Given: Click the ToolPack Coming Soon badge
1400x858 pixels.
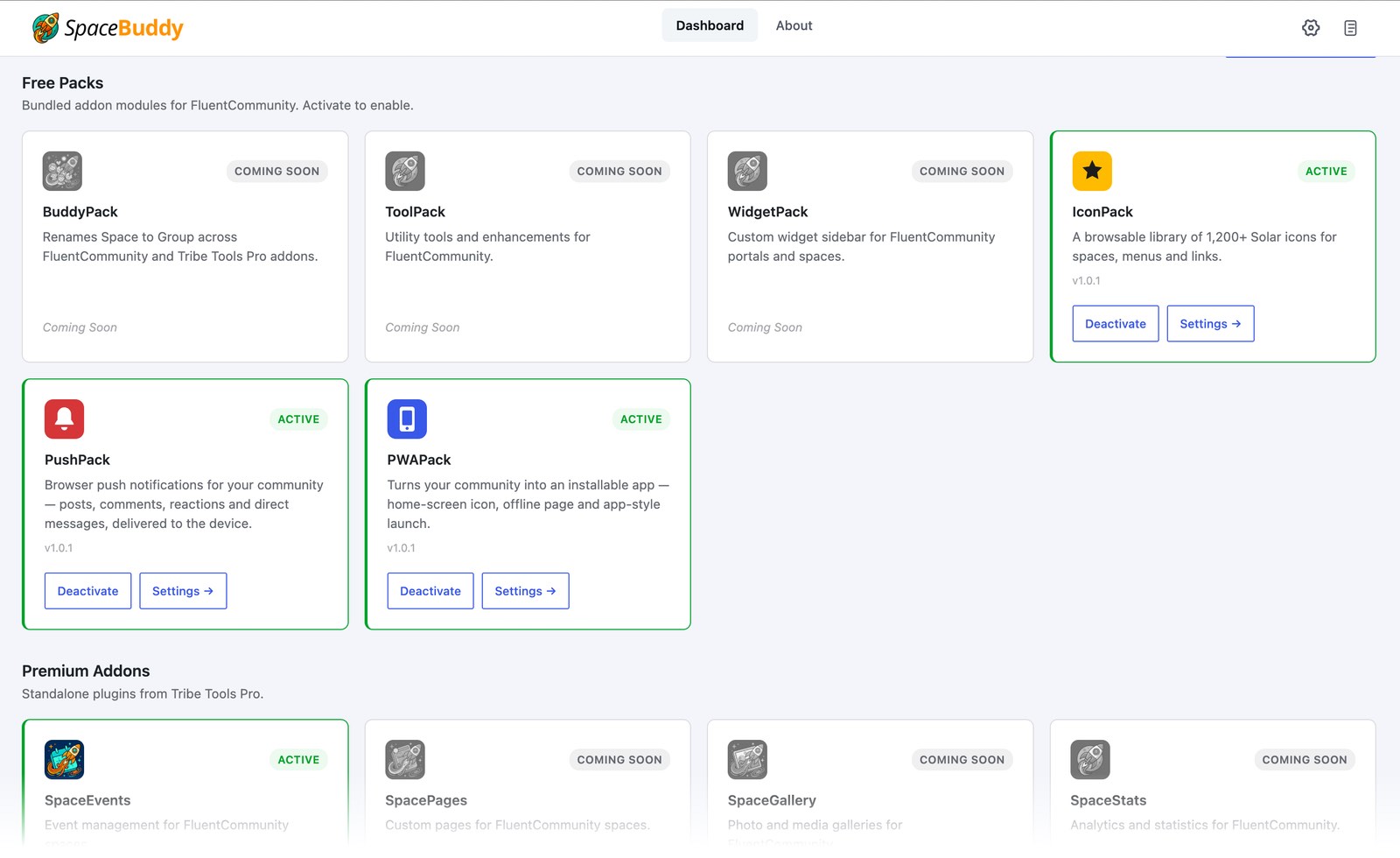Looking at the screenshot, I should pos(619,172).
